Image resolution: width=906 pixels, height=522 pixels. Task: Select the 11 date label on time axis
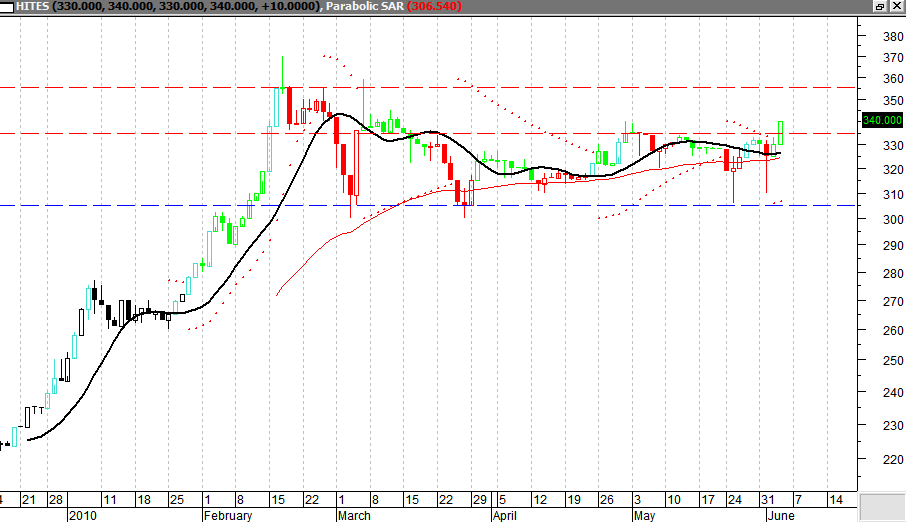[x=109, y=500]
